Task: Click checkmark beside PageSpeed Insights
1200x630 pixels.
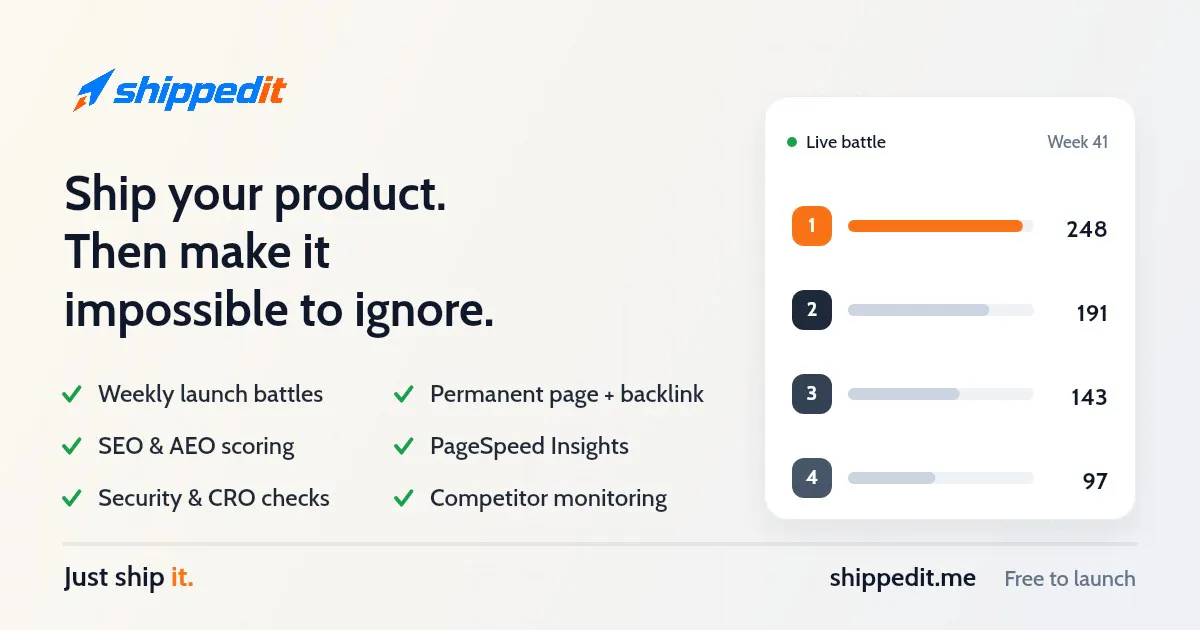Action: tap(404, 447)
